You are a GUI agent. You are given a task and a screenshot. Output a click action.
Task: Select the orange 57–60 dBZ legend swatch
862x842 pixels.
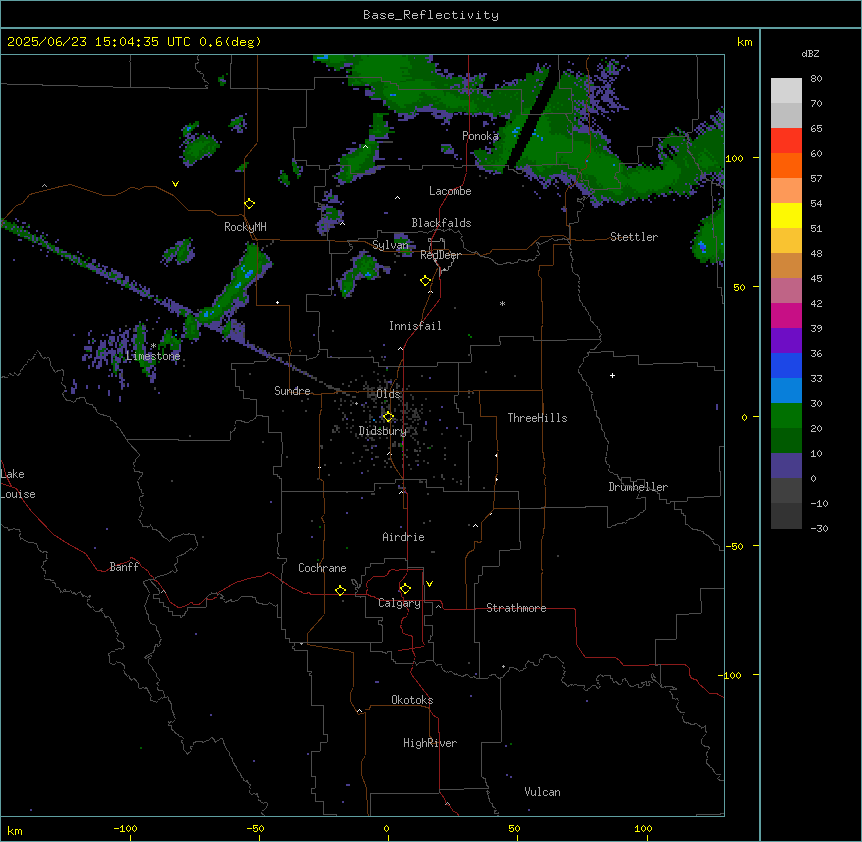[x=786, y=165]
